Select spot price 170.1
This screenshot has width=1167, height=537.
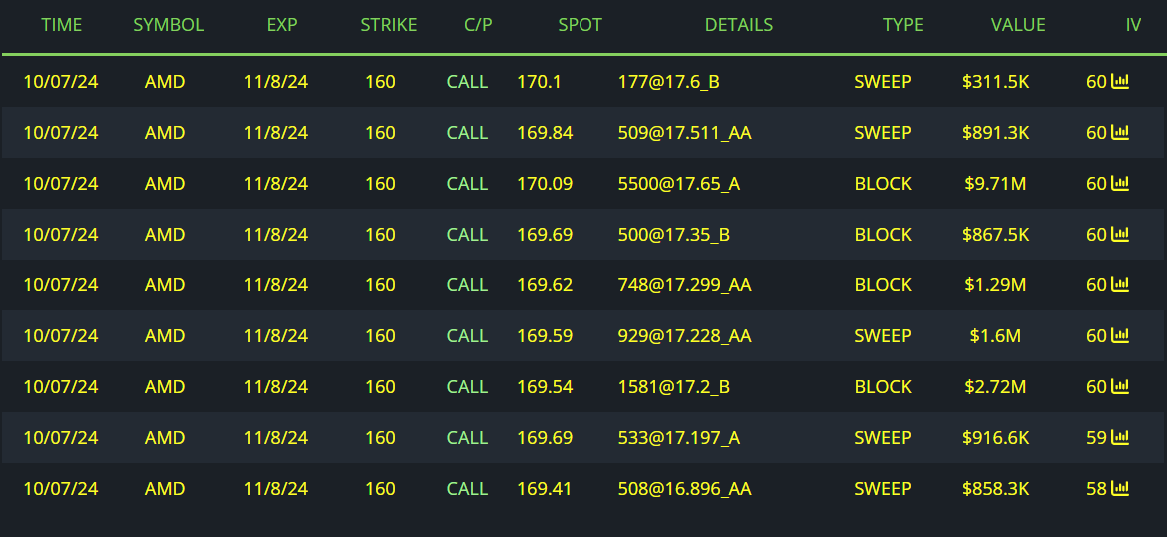[x=539, y=82]
